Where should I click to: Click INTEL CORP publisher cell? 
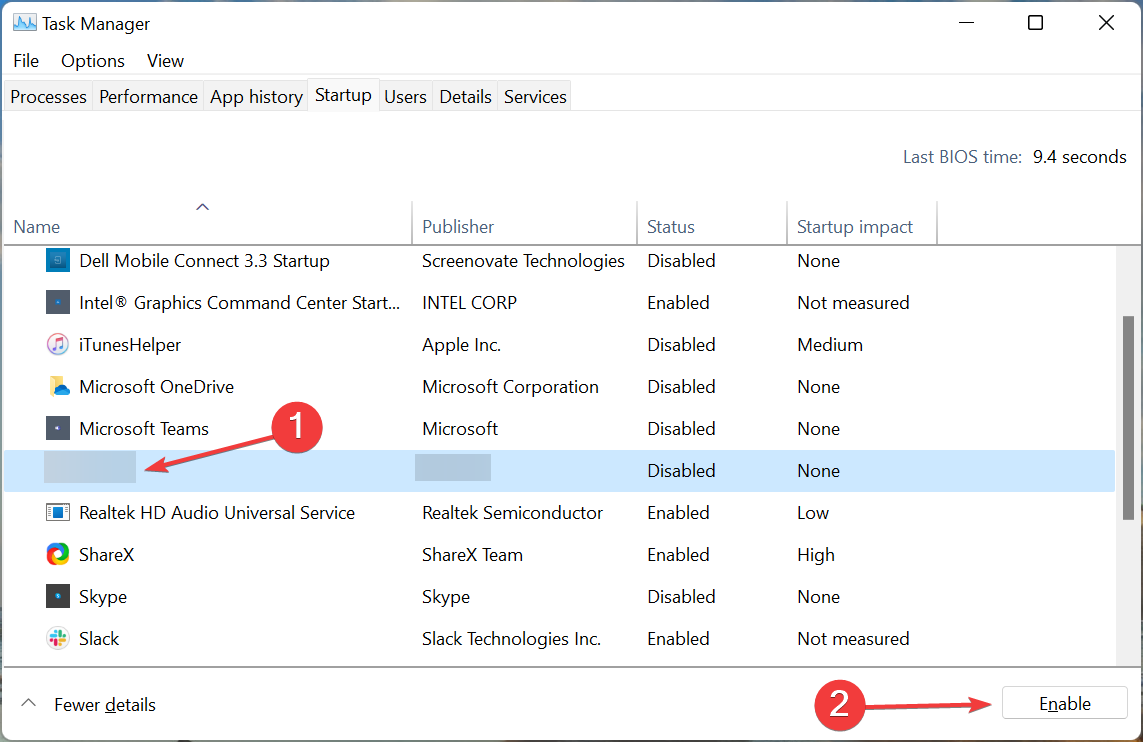coord(469,302)
